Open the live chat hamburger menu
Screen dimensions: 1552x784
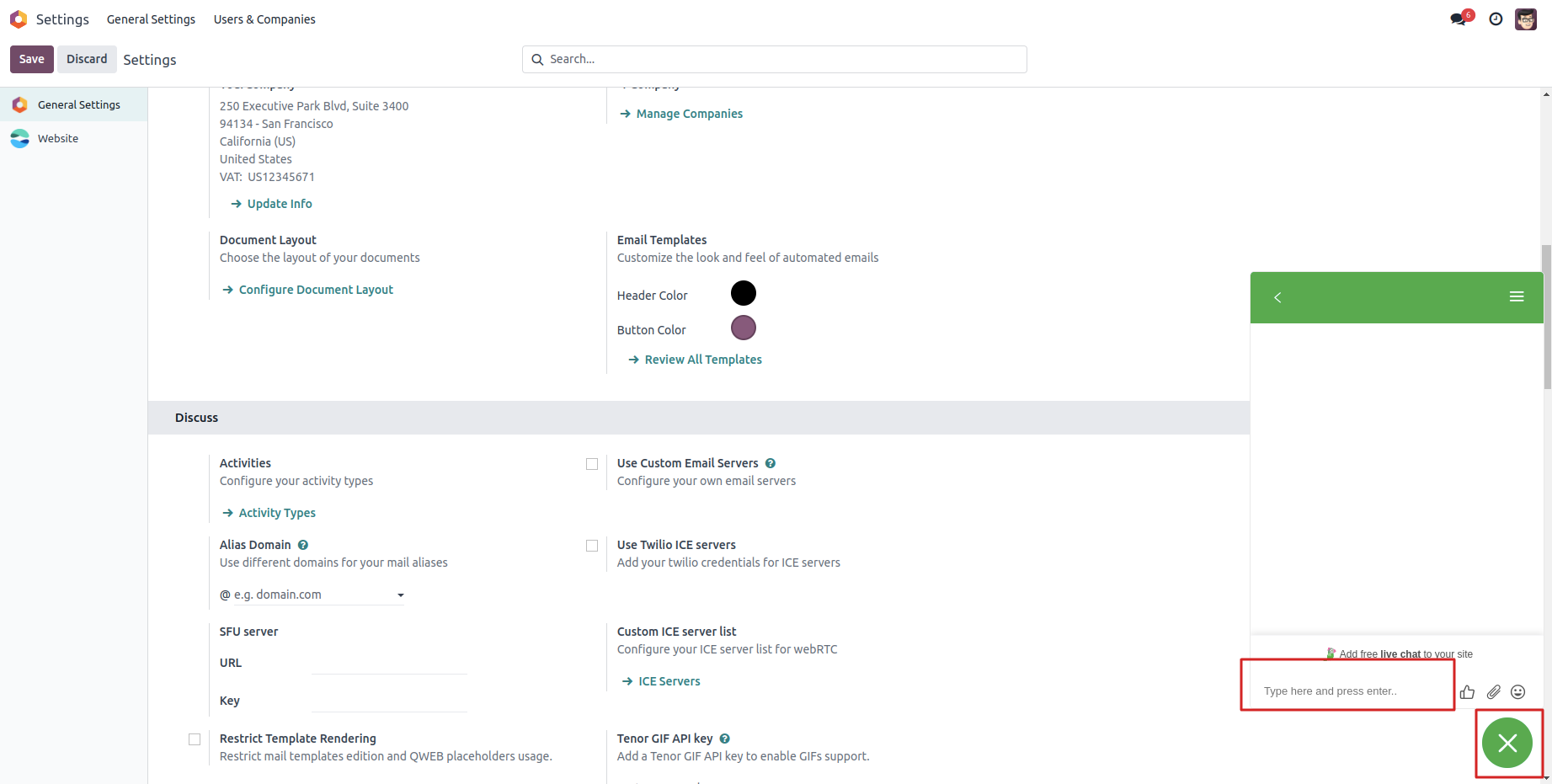click(x=1517, y=296)
